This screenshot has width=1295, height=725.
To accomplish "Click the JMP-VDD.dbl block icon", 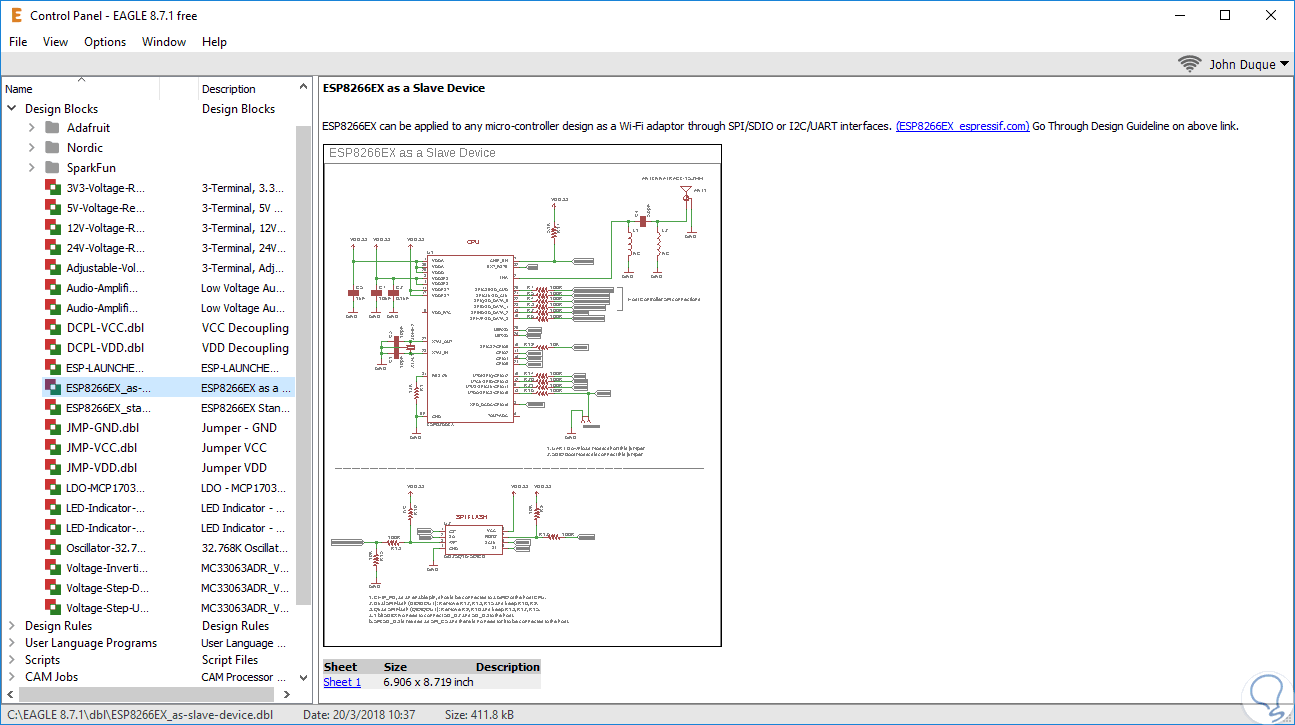I will [x=53, y=468].
